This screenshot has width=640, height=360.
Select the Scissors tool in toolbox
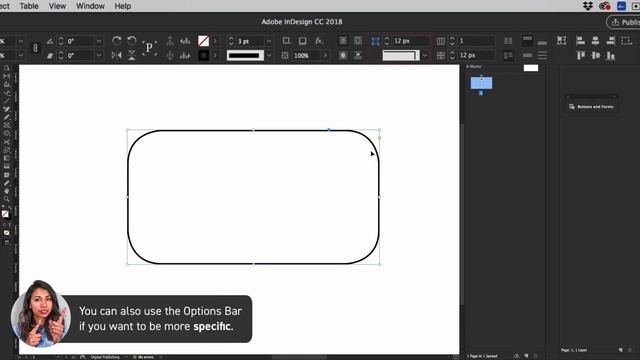point(7,142)
